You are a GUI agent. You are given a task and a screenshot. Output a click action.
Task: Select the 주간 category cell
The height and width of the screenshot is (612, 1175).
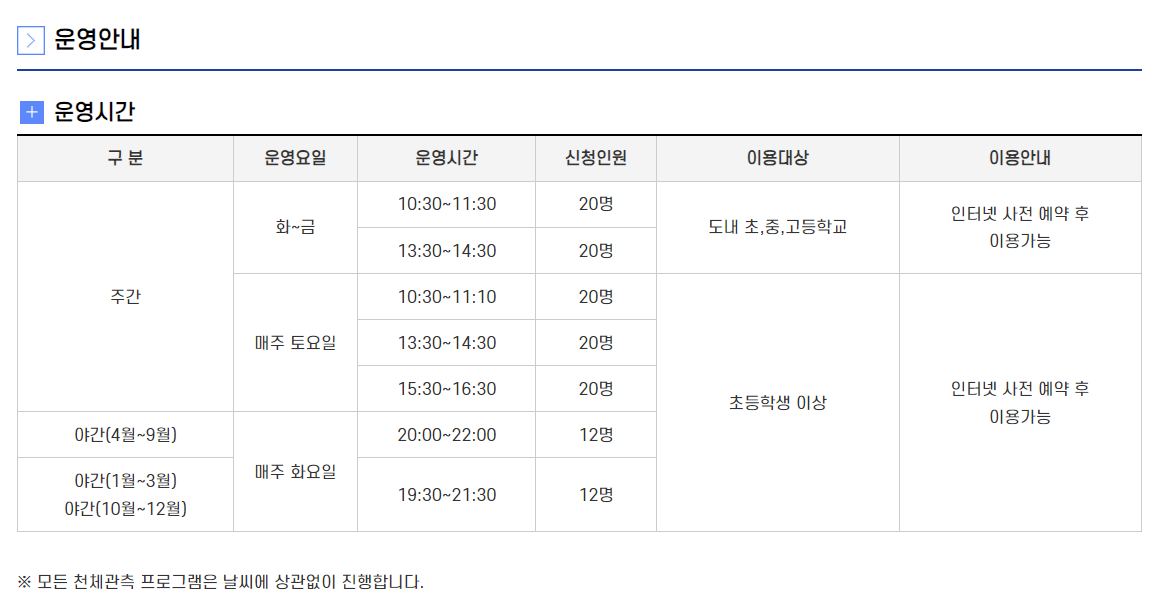click(x=125, y=297)
